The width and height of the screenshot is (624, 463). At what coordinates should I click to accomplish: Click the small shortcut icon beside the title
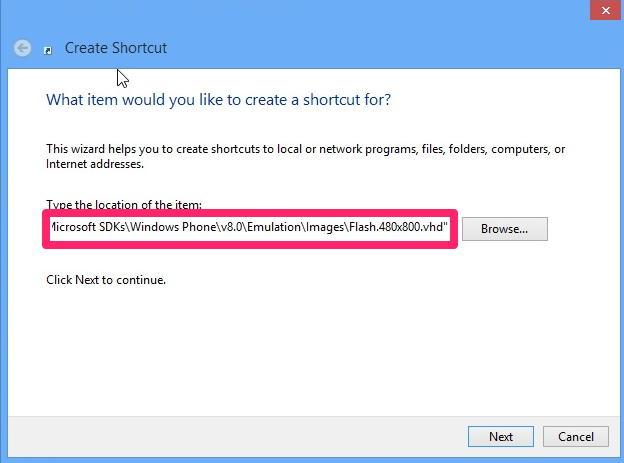(x=47, y=49)
